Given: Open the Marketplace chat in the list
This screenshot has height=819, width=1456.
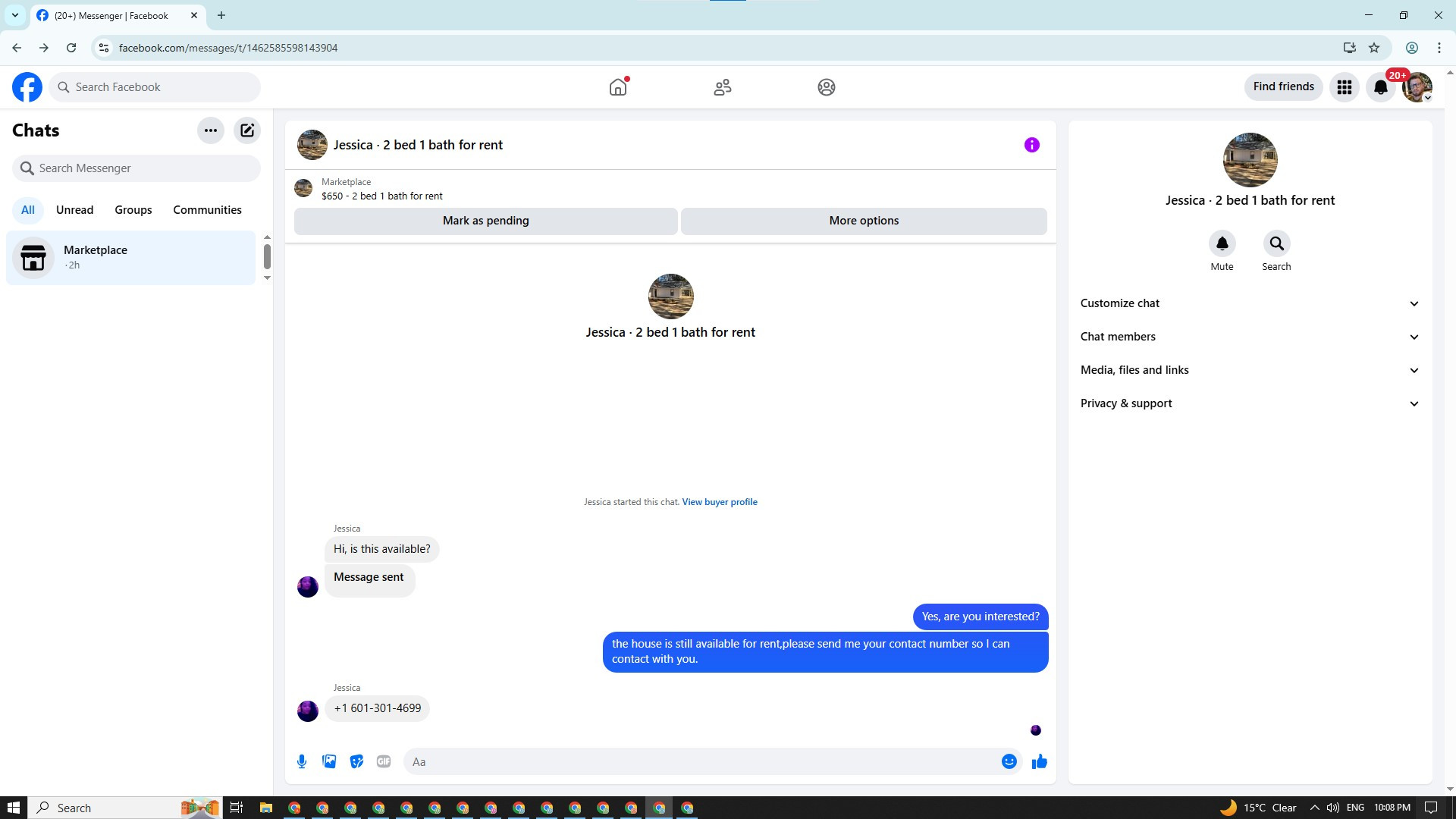Looking at the screenshot, I should (x=131, y=258).
